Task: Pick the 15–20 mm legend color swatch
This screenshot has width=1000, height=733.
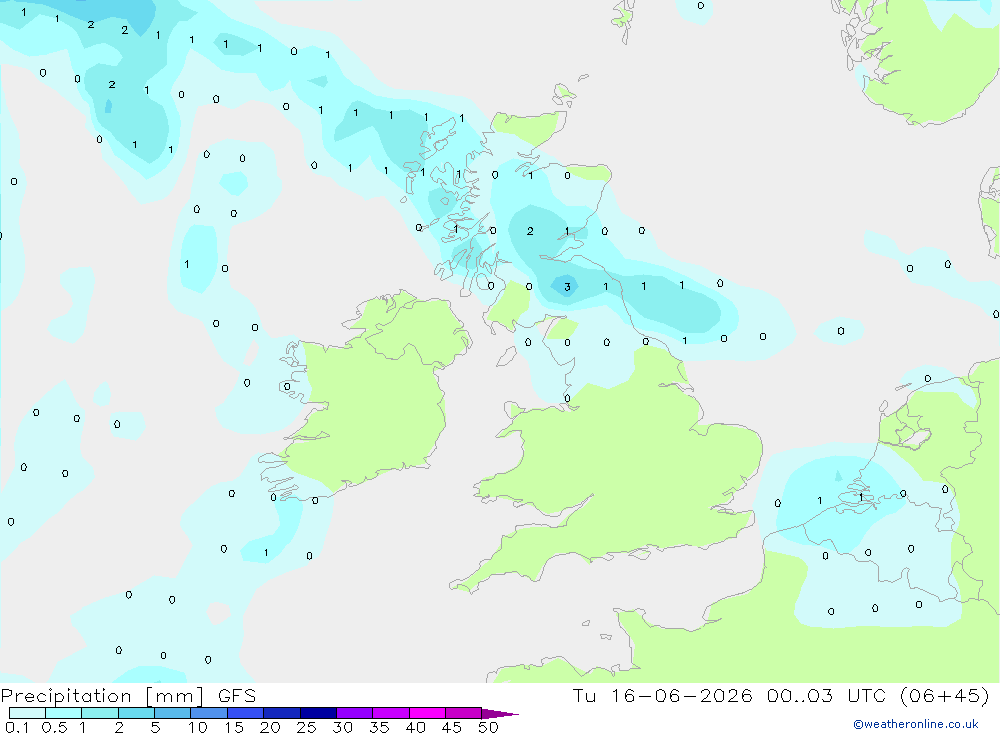Action: pos(246,713)
